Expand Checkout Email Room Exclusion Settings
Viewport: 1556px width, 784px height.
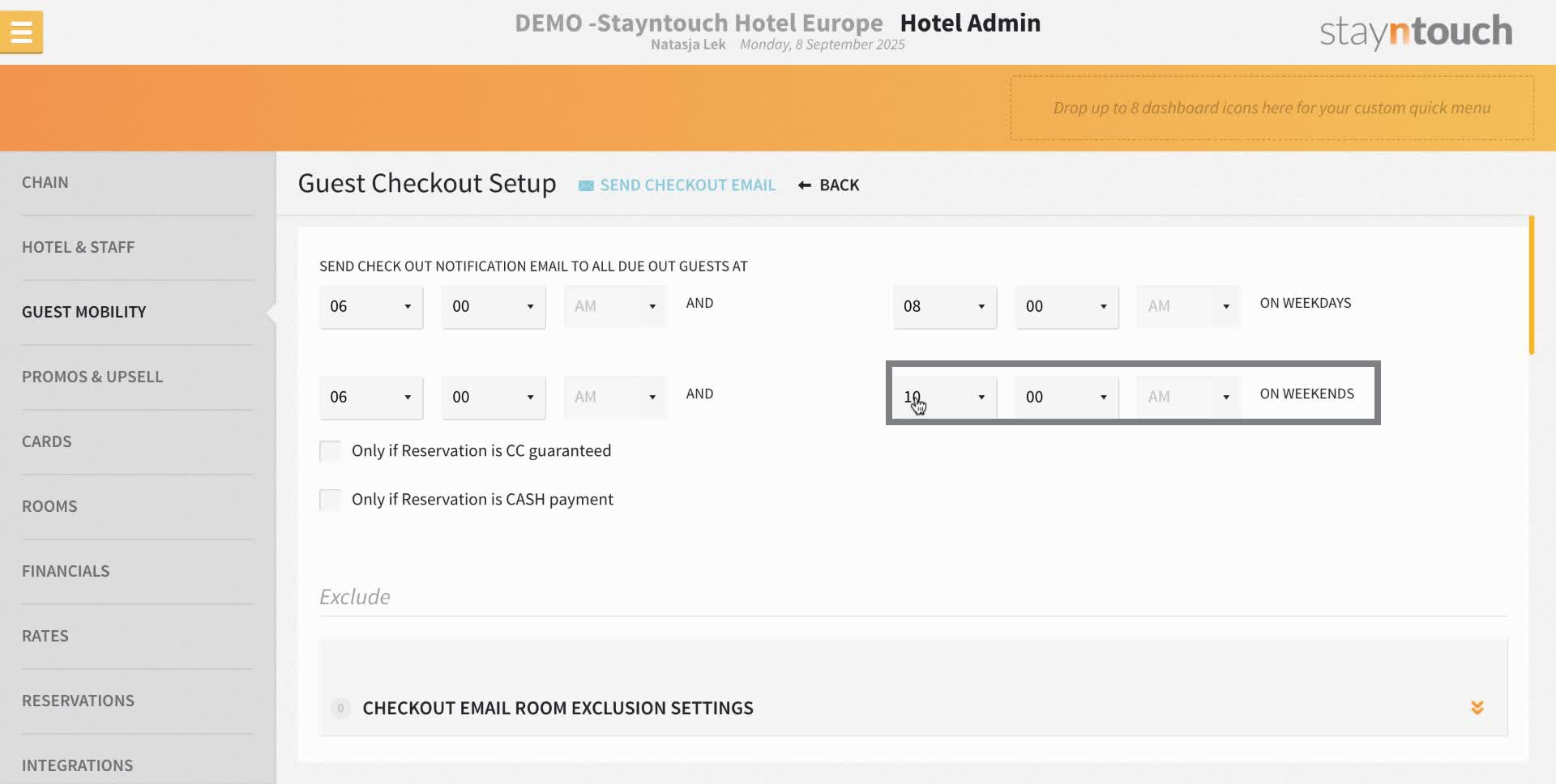pyautogui.click(x=1477, y=707)
